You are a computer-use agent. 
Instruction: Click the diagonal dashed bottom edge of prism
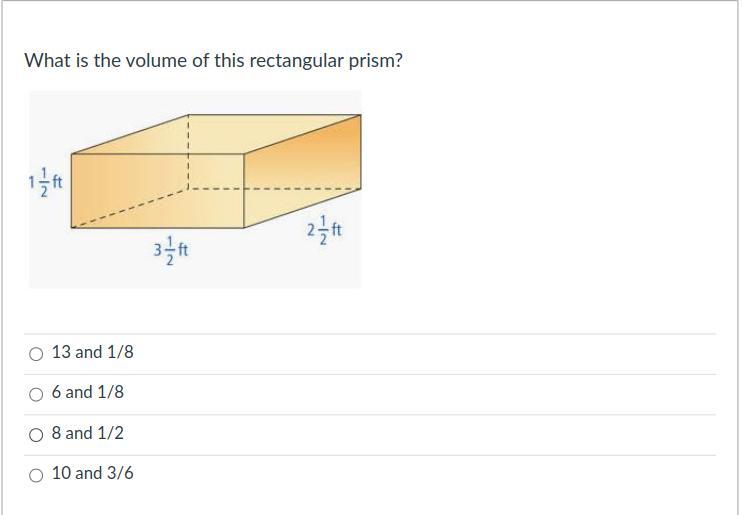tap(130, 208)
